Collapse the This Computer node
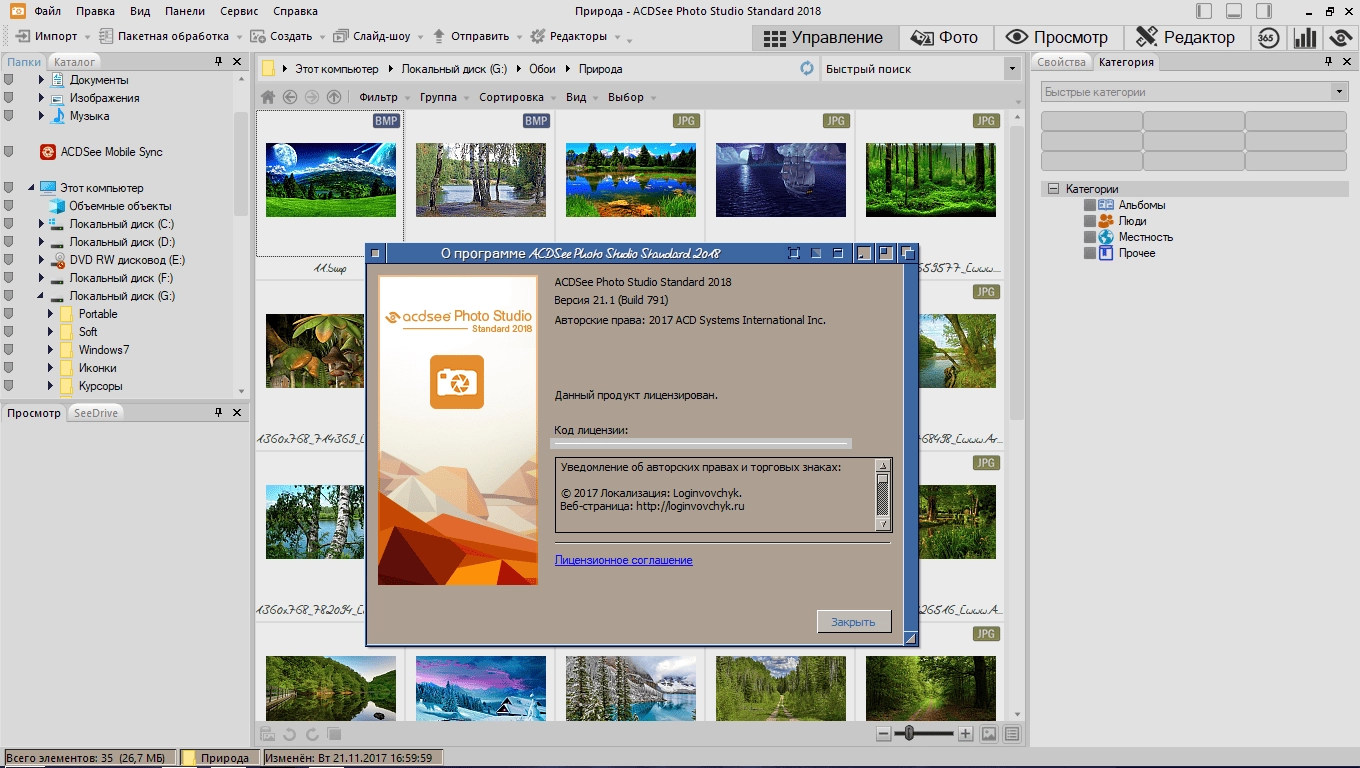Image resolution: width=1360 pixels, height=768 pixels. coord(31,188)
